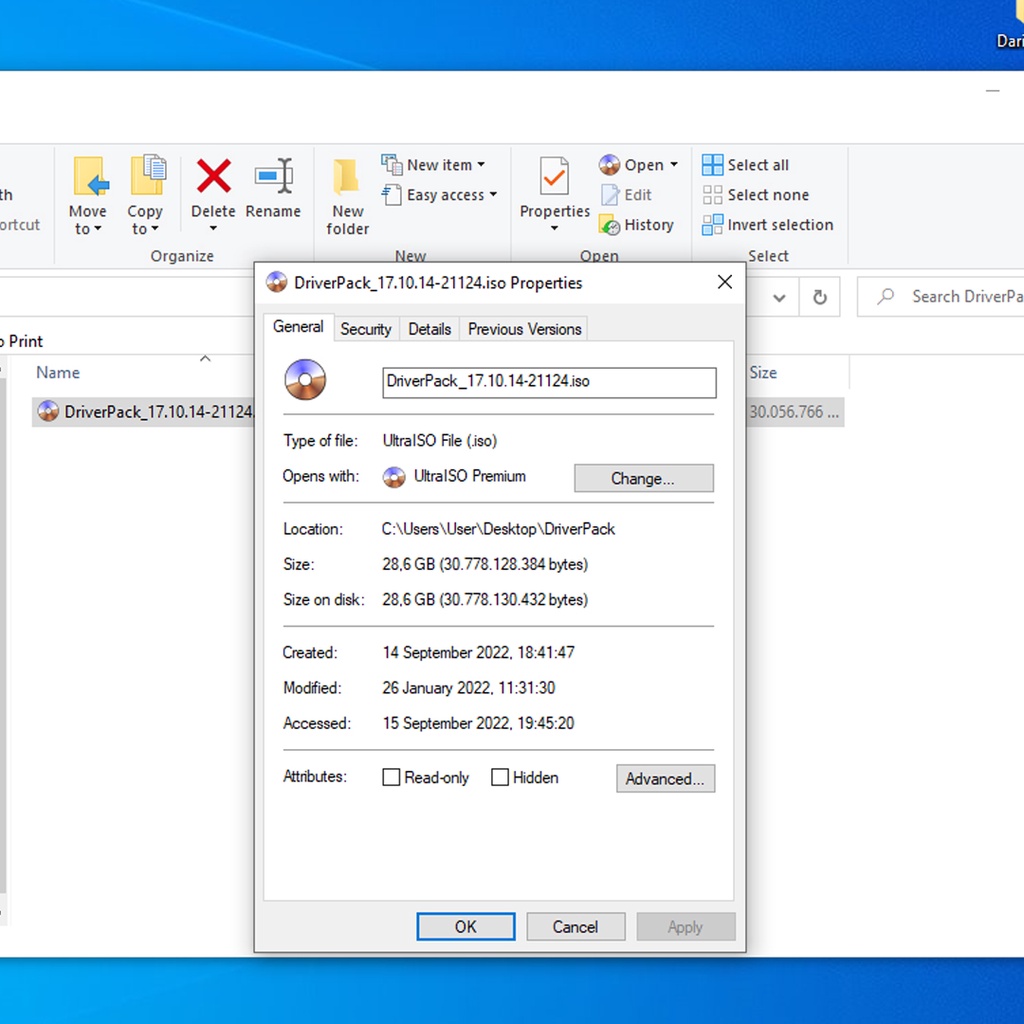Click the red Delete icon
Viewport: 1024px width, 1024px height.
(x=214, y=176)
